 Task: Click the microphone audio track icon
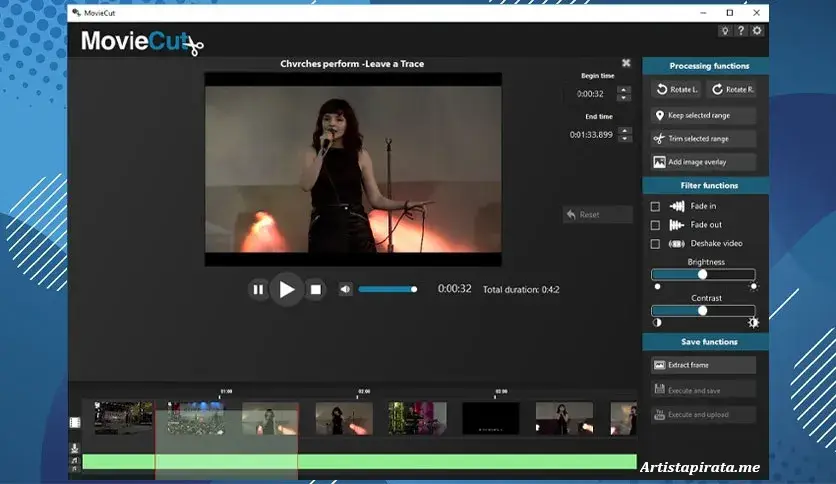[74, 447]
